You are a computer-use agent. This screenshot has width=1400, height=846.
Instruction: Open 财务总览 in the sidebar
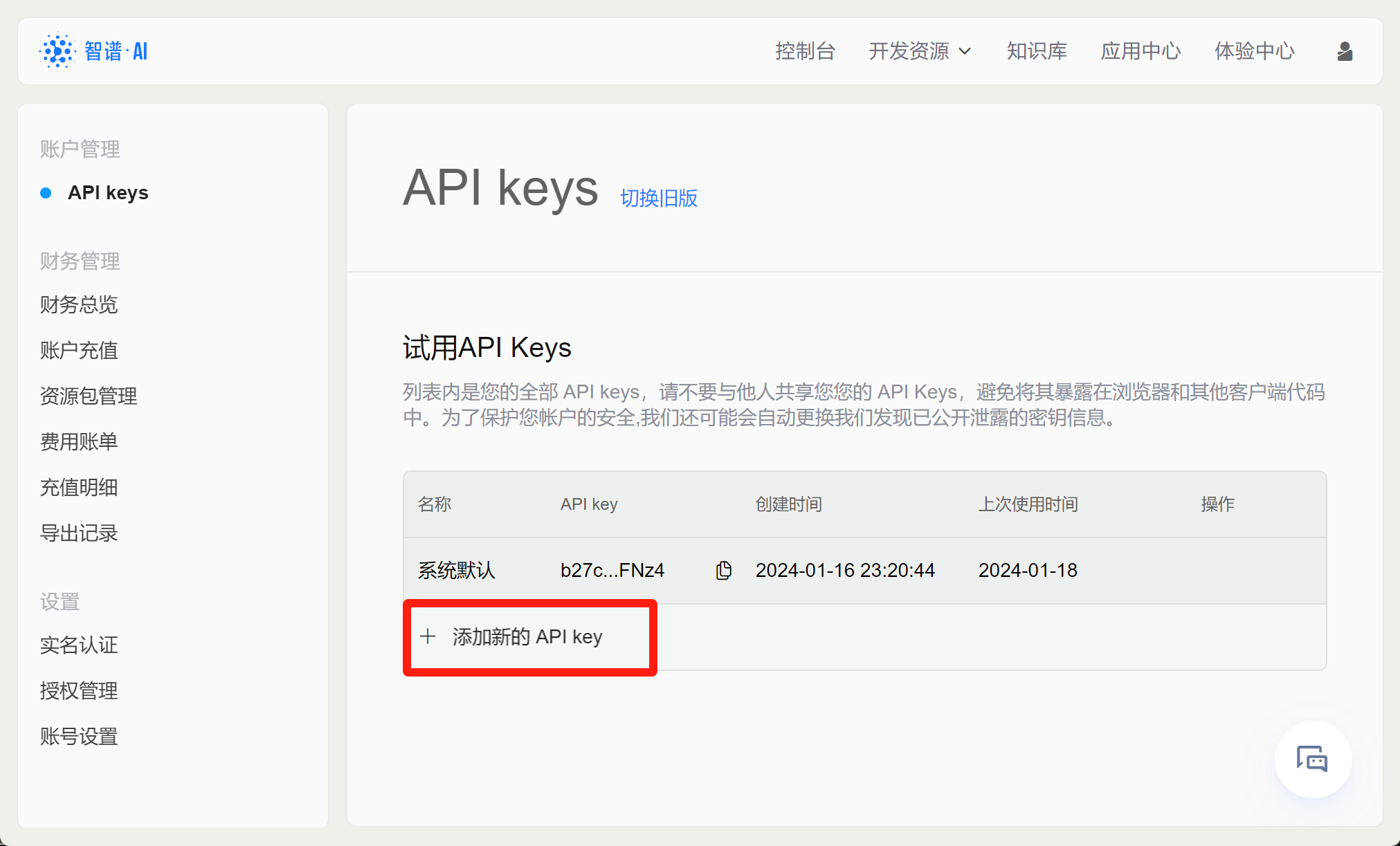[79, 304]
